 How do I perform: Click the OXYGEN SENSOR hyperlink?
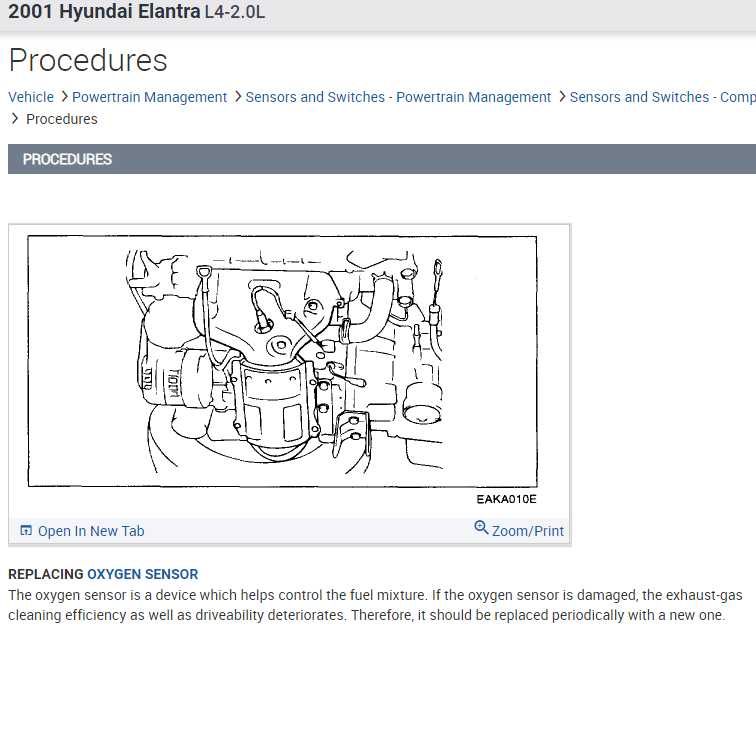142,574
